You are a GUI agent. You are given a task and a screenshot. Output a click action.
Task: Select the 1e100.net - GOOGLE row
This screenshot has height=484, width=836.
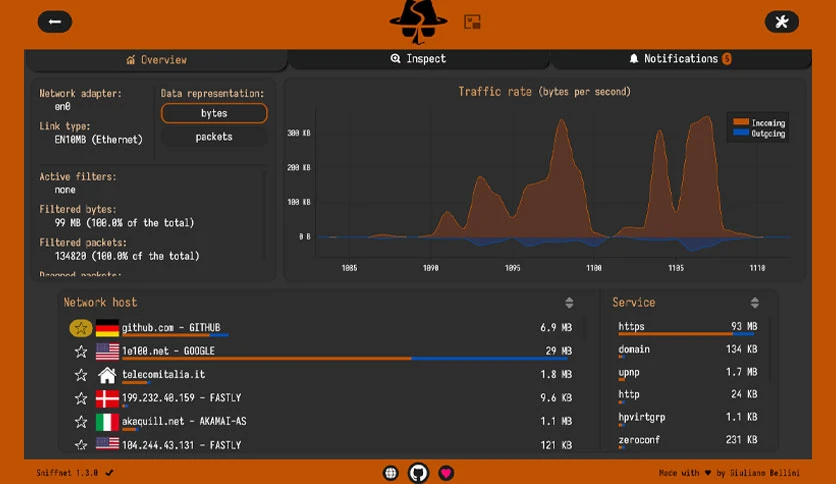[x=321, y=352]
